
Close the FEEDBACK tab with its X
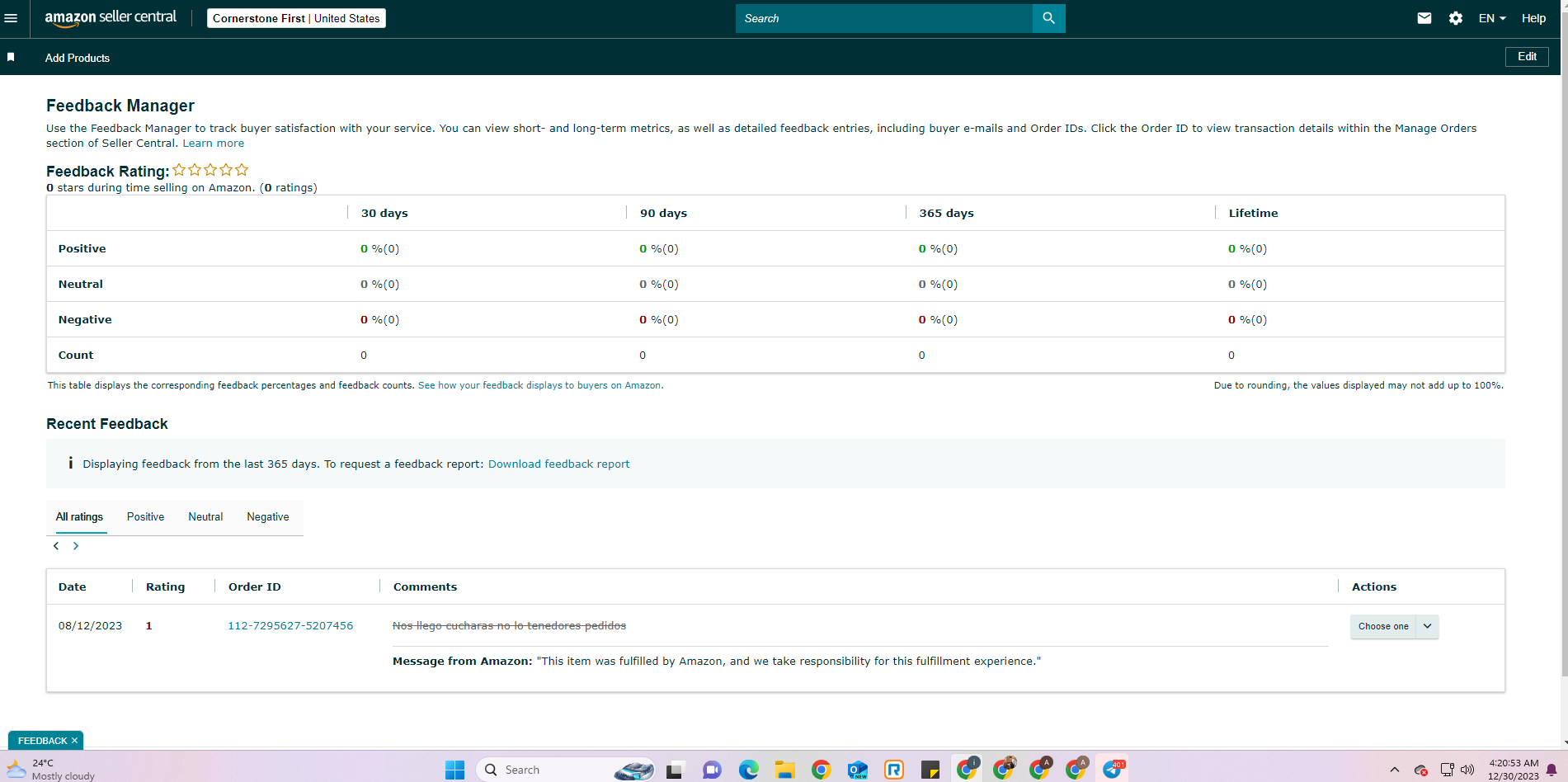(x=74, y=741)
